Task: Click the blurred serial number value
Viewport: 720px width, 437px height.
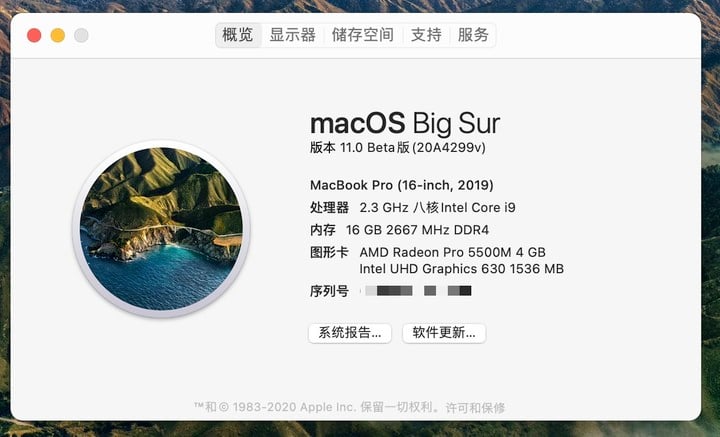Action: tap(416, 291)
